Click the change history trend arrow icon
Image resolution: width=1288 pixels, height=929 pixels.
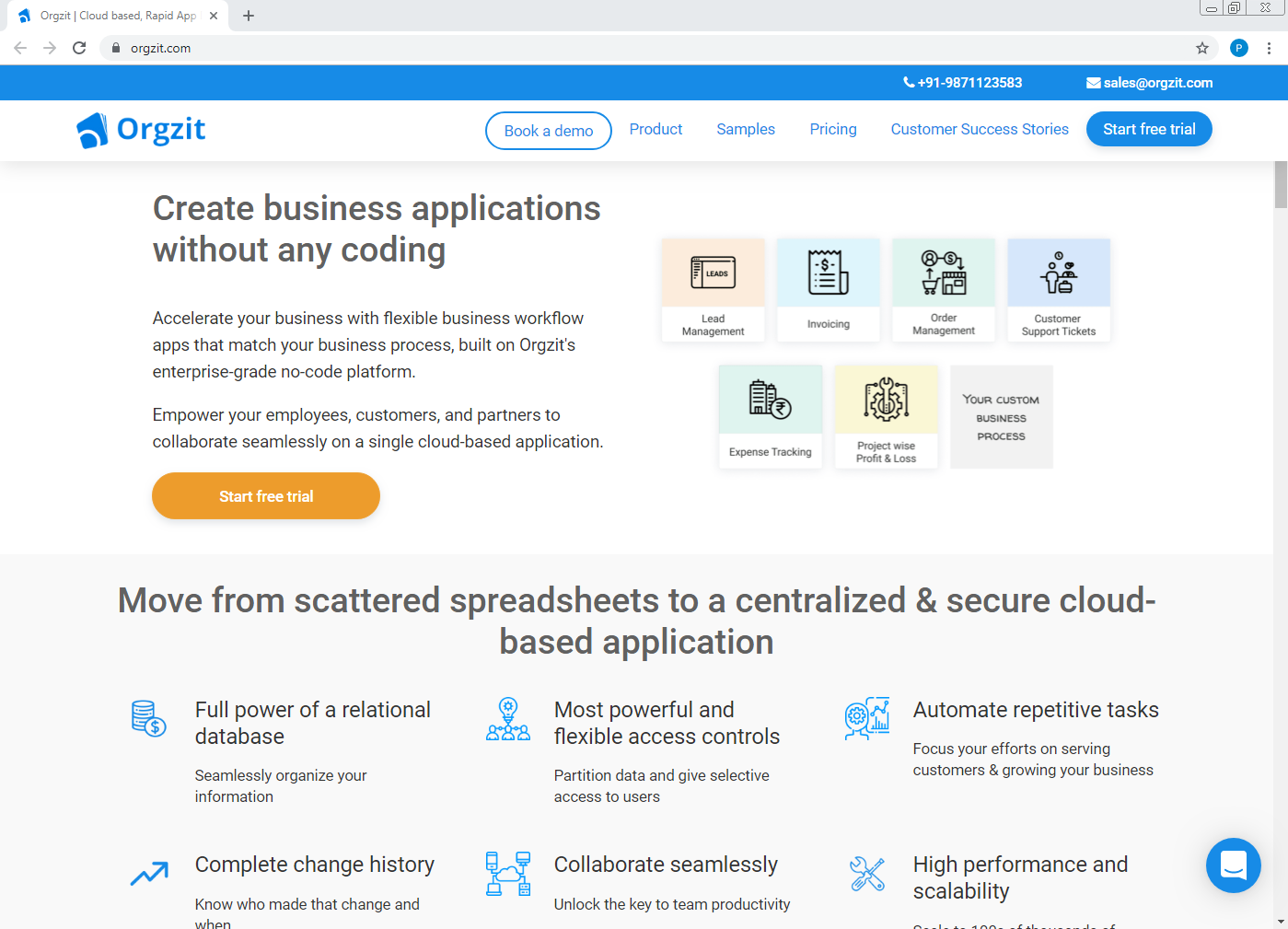coord(149,873)
